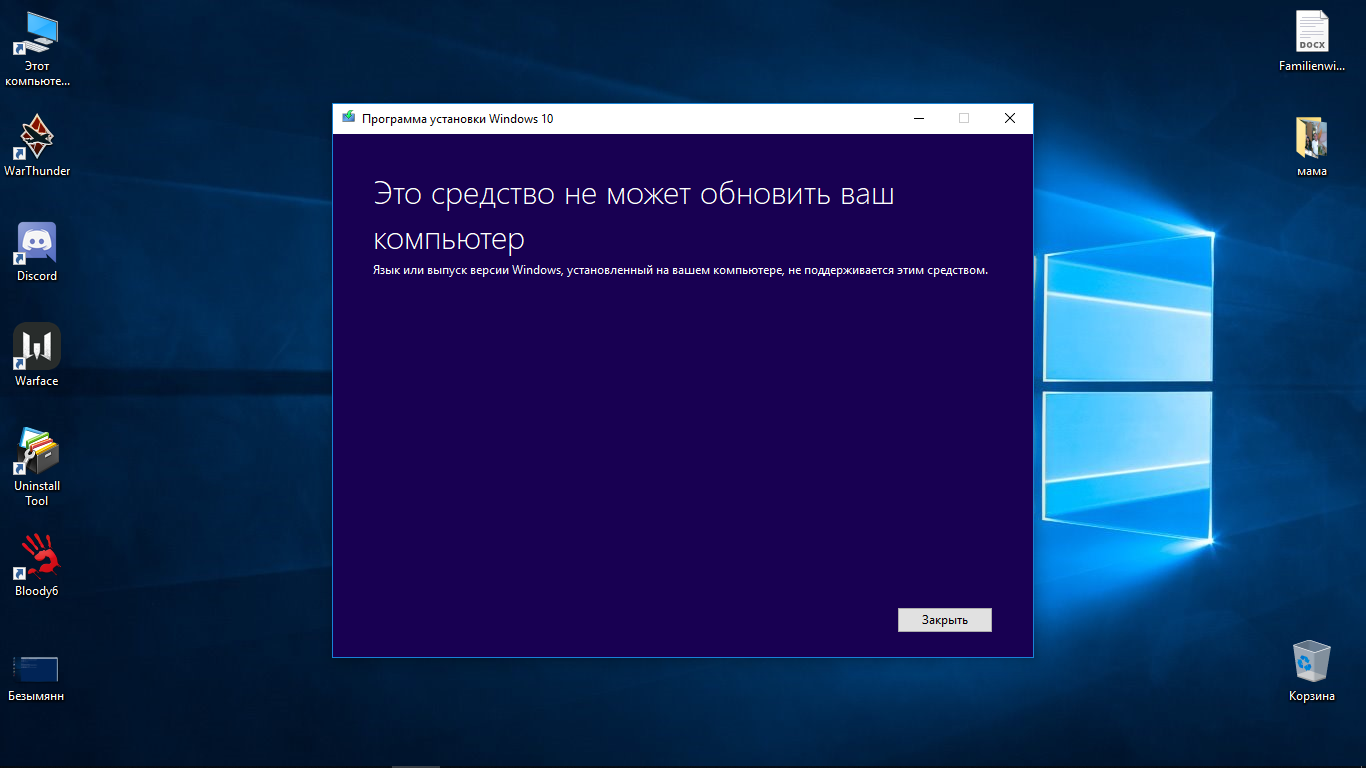Image resolution: width=1366 pixels, height=768 pixels.
Task: Select the Familienwi... DOCX file icon
Action: 1311,42
